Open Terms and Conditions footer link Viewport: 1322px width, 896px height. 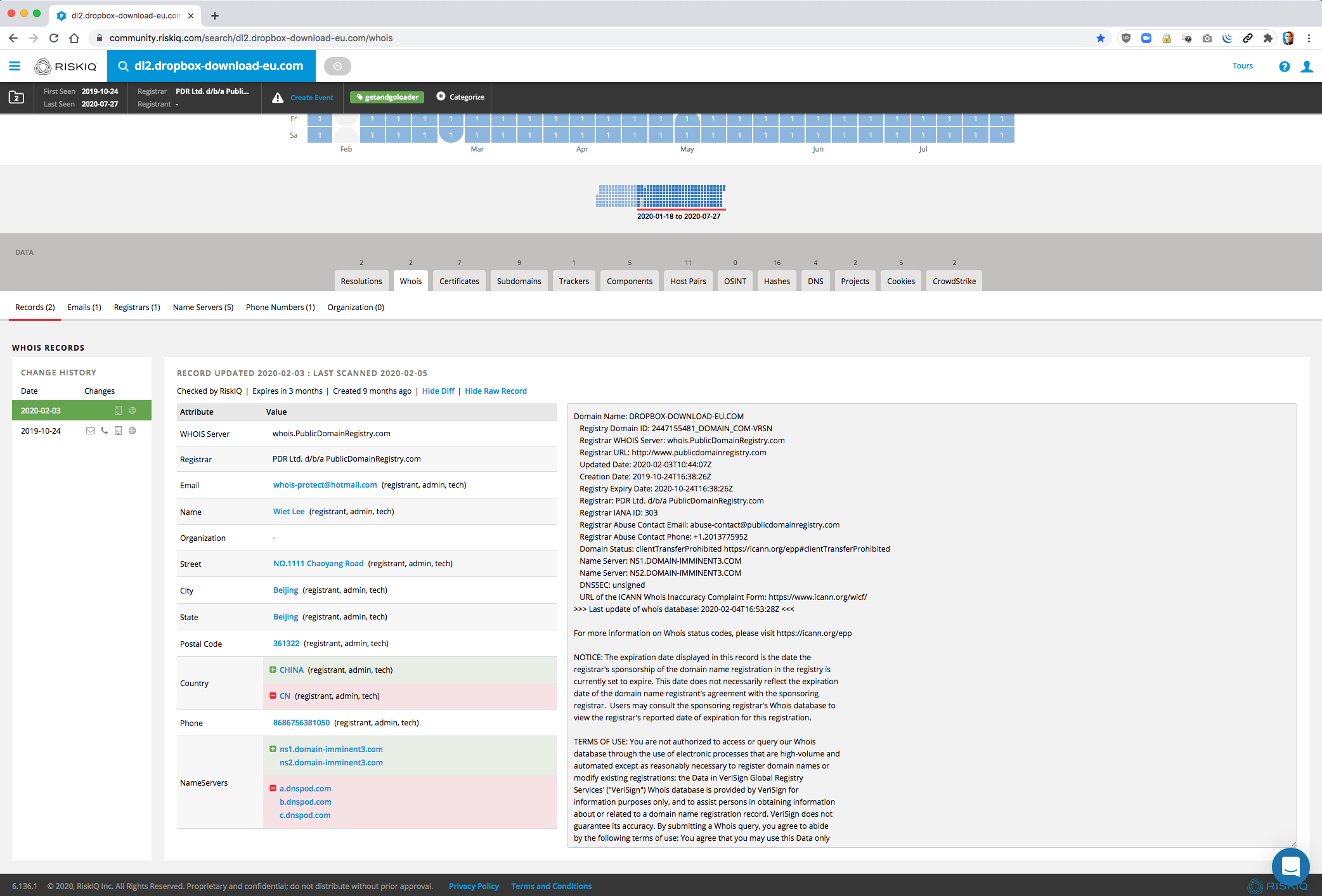point(552,886)
